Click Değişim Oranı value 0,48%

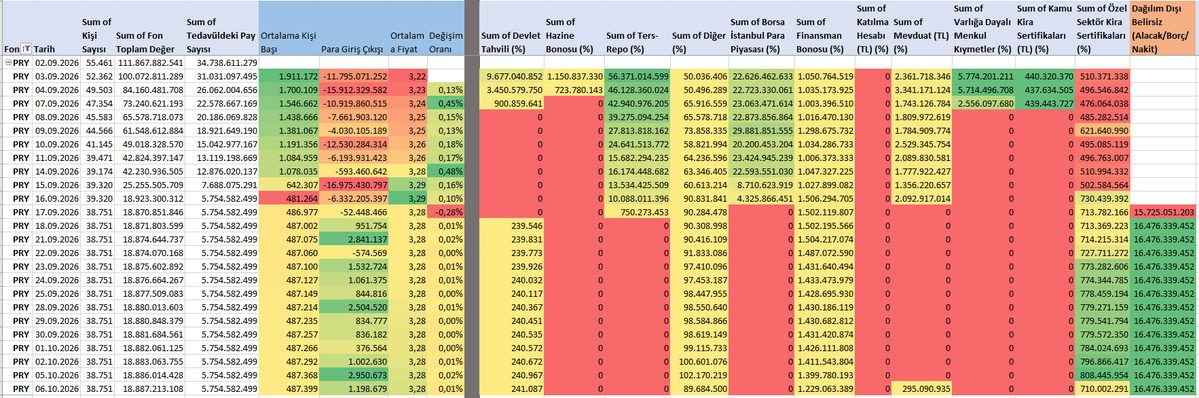tap(444, 171)
